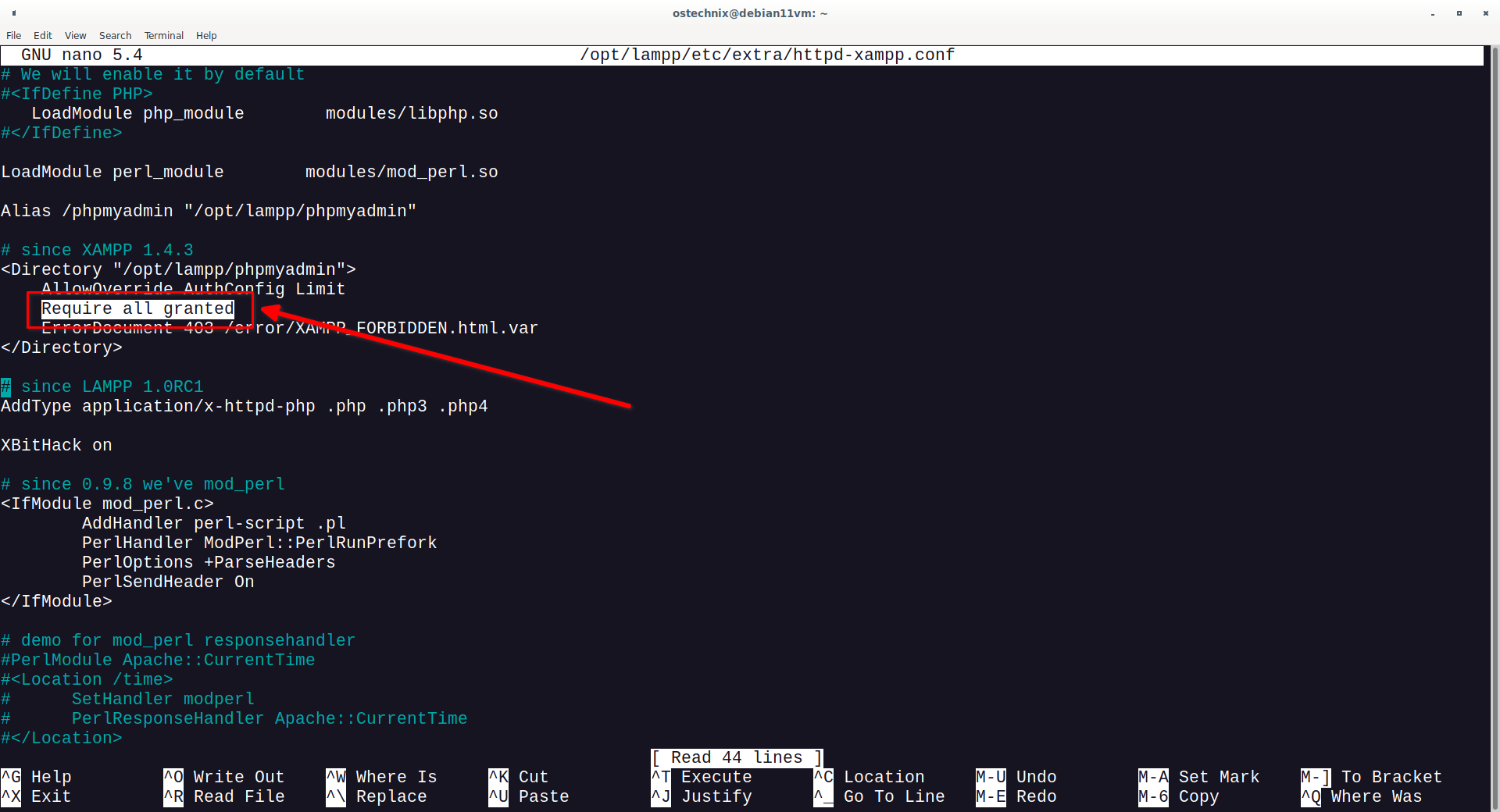Click the ^K Cut shortcut label

519,777
